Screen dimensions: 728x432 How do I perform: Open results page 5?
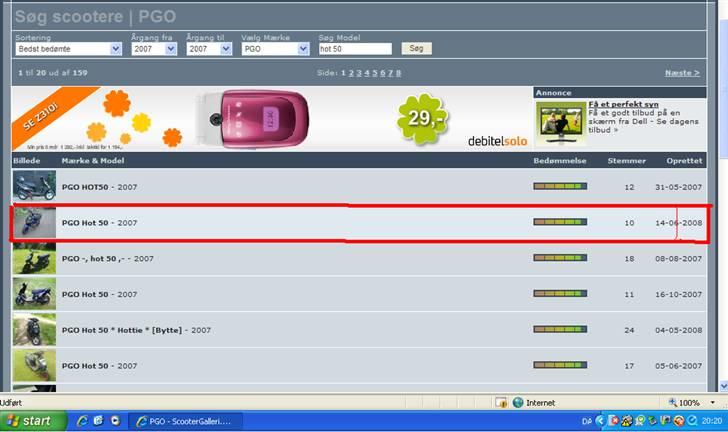coord(375,73)
